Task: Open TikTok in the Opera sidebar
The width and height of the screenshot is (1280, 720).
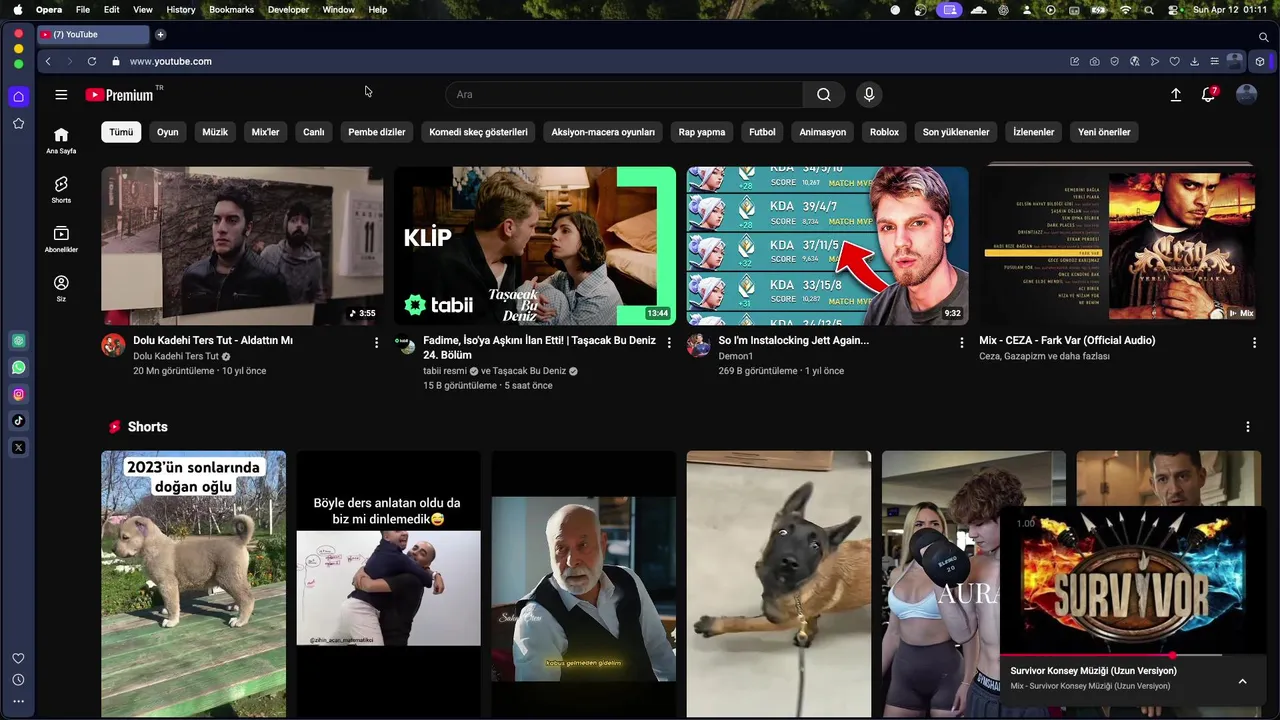Action: click(x=18, y=421)
